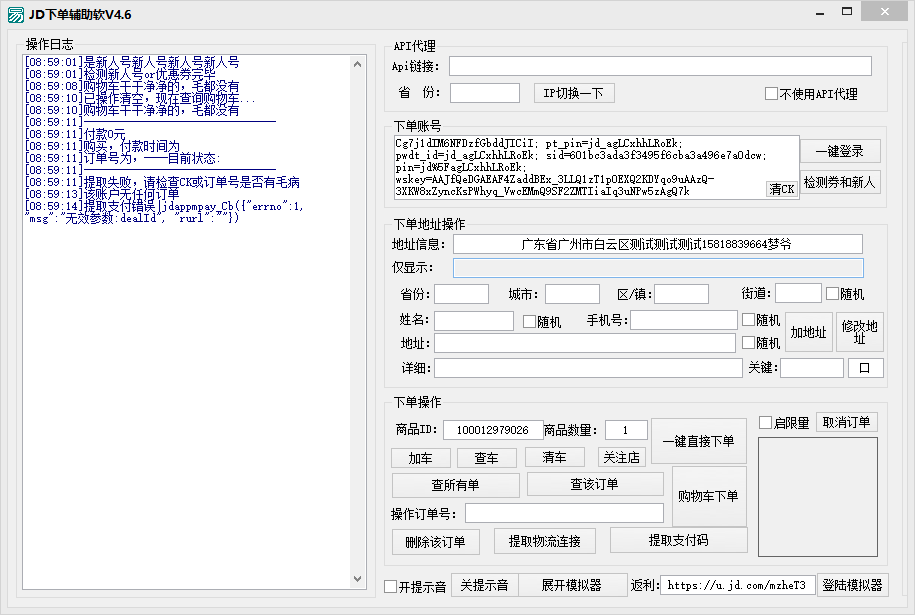Open 展开模拟器 button
This screenshot has height=615, width=915.
pos(571,585)
